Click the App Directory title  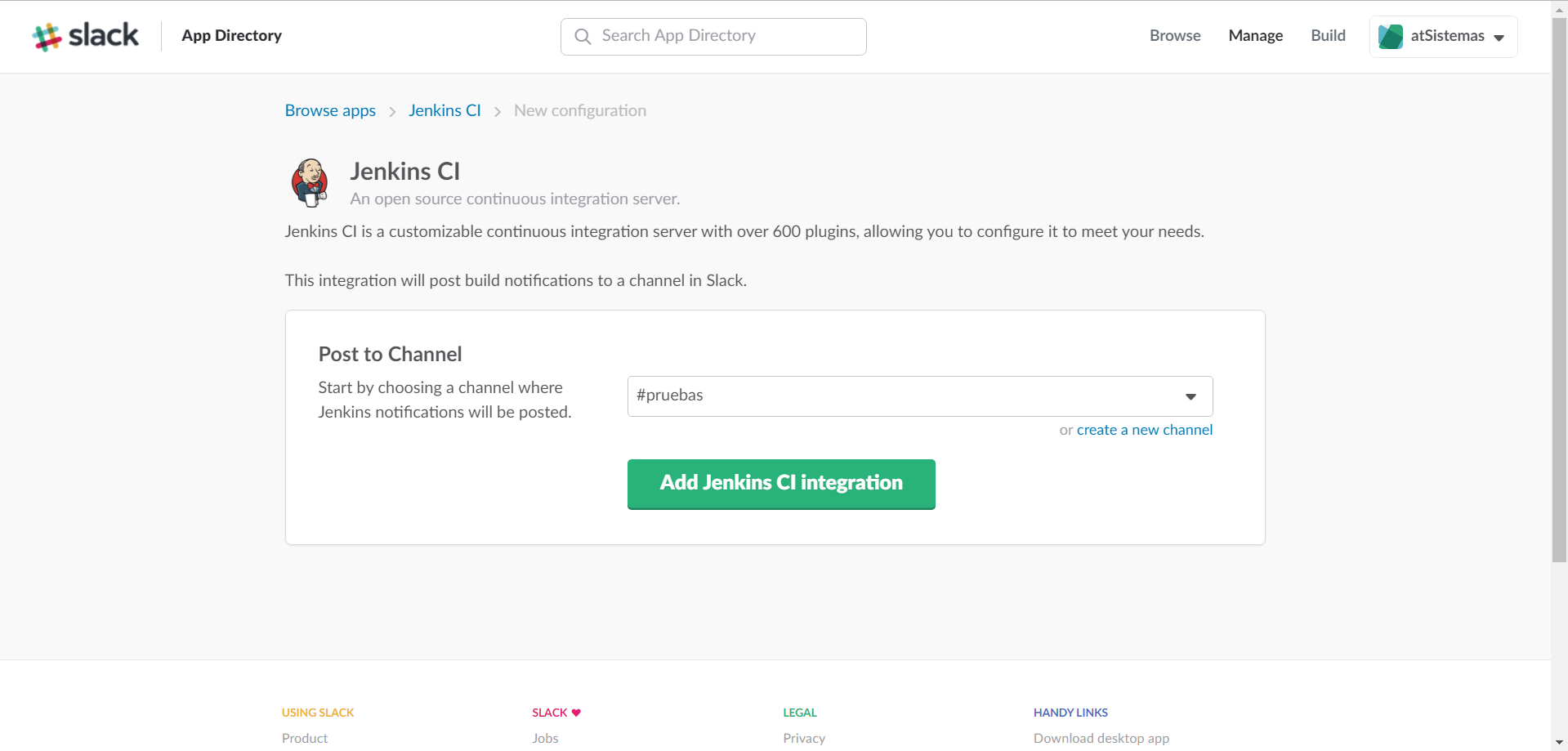231,36
